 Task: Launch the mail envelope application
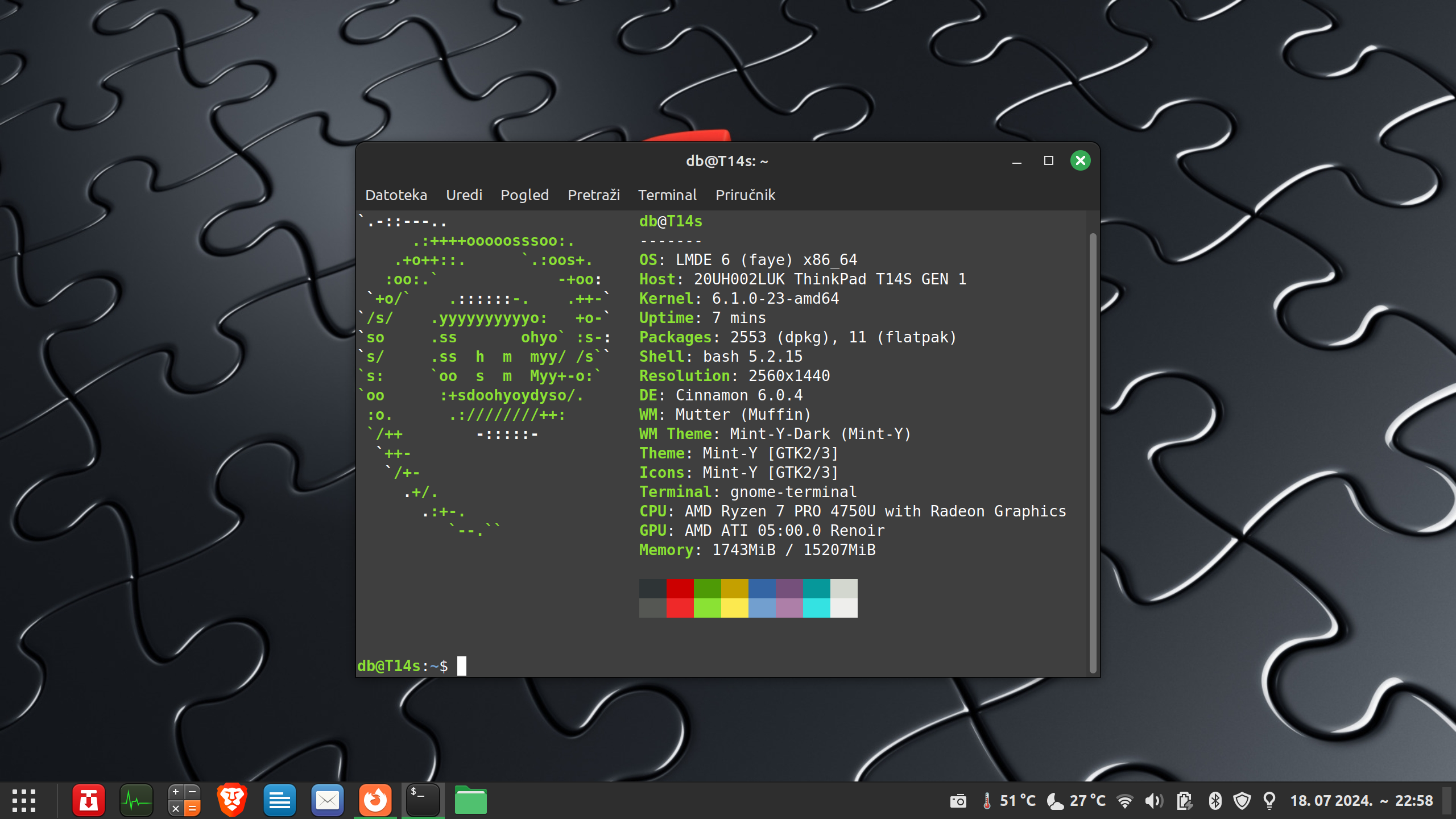328,801
